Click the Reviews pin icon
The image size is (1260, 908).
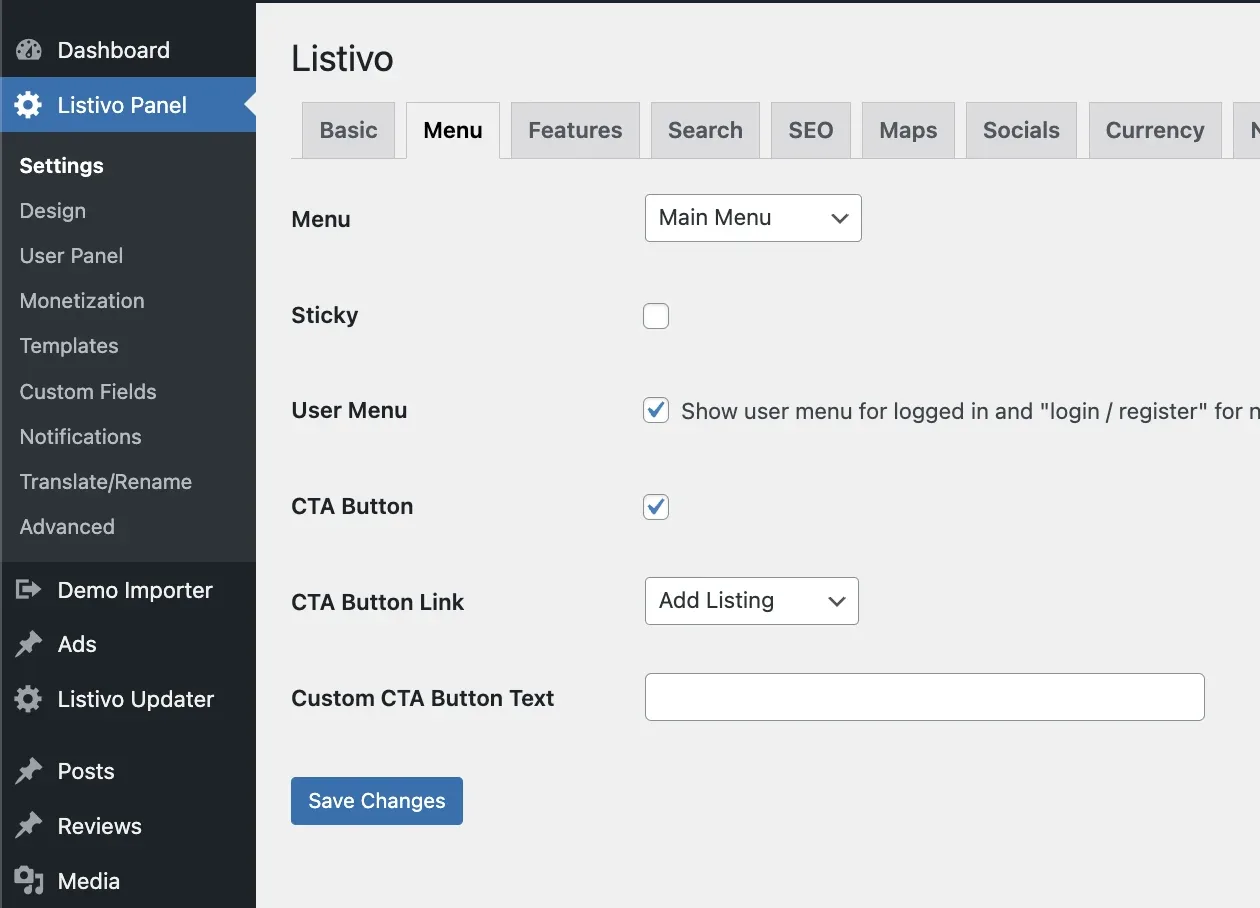[29, 826]
